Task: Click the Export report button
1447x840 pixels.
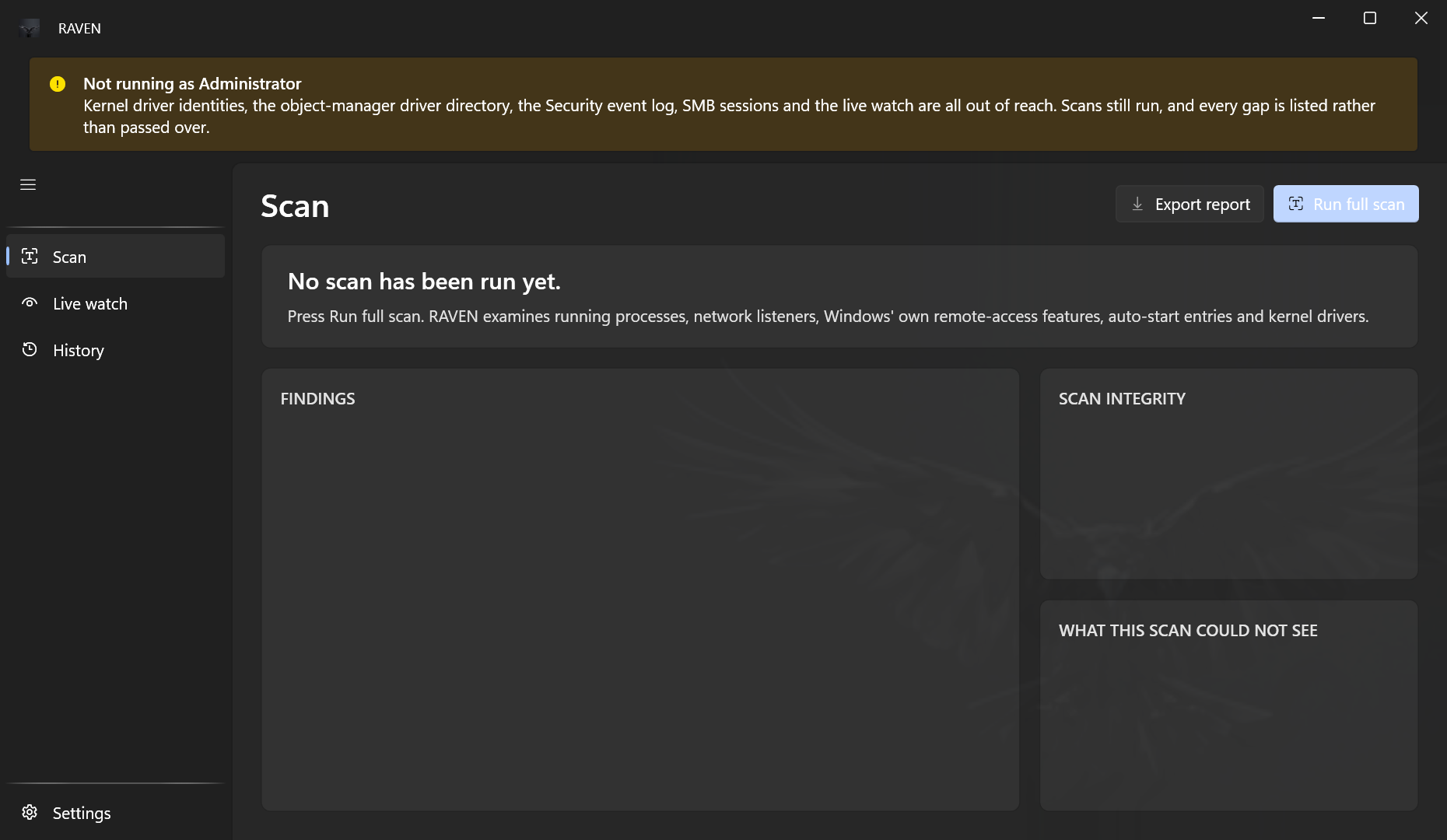Action: click(x=1189, y=204)
